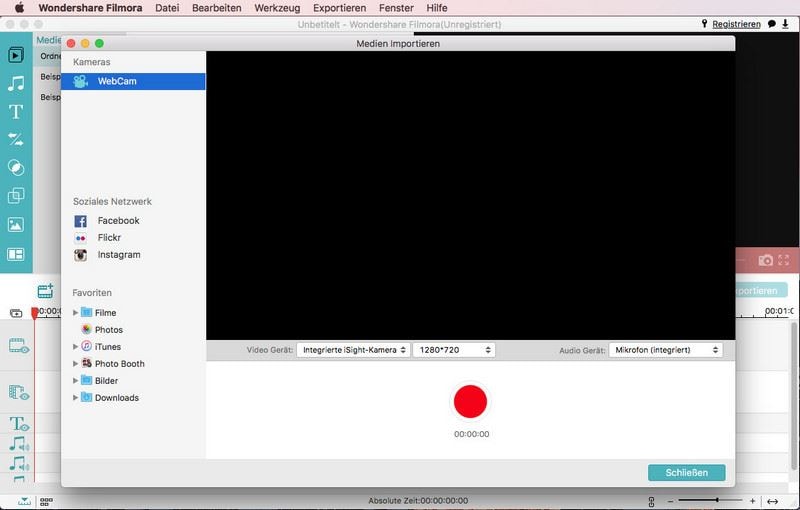Expand the Photo Booth folder

point(76,364)
